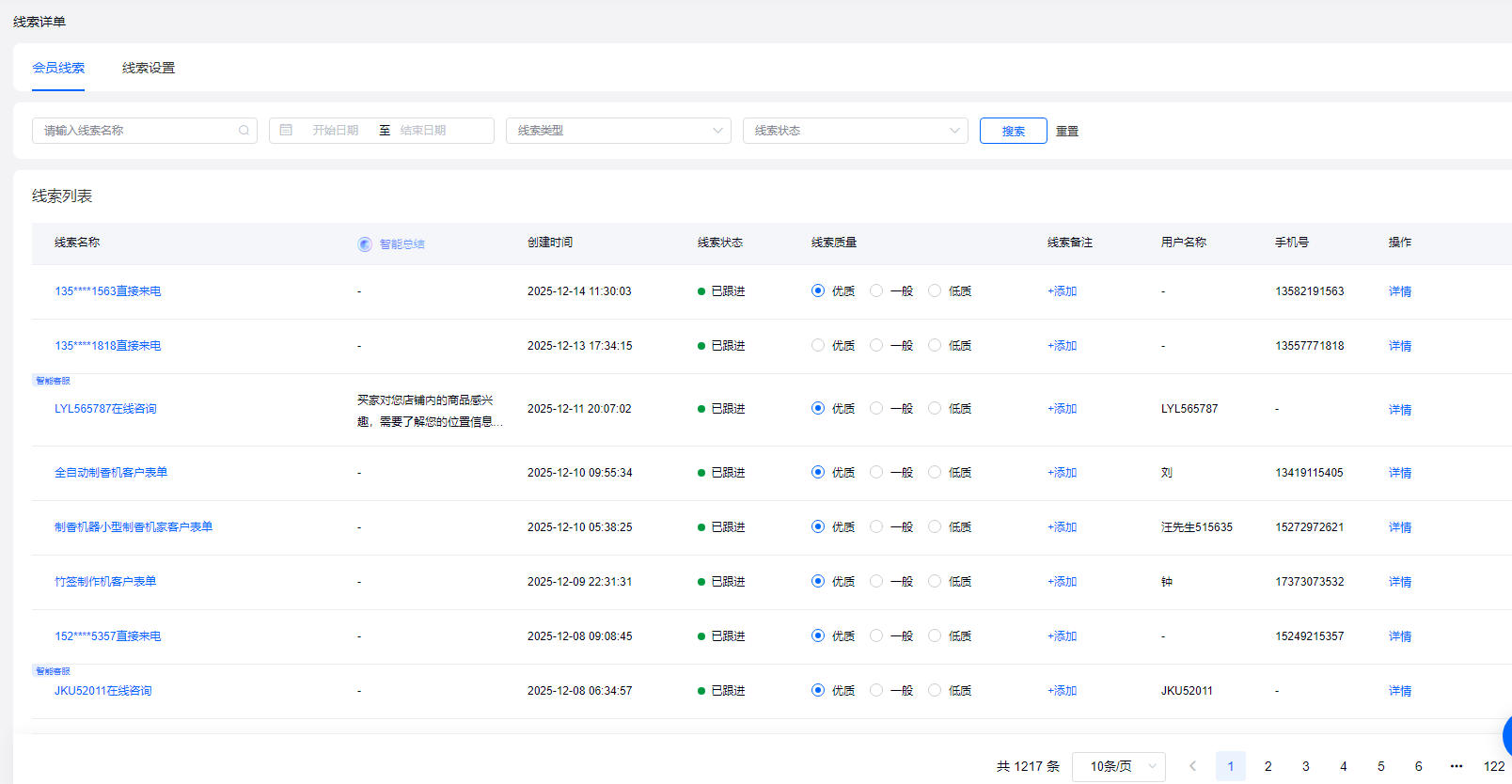Click the 重置 reset button
This screenshot has height=784, width=1512.
click(1066, 131)
